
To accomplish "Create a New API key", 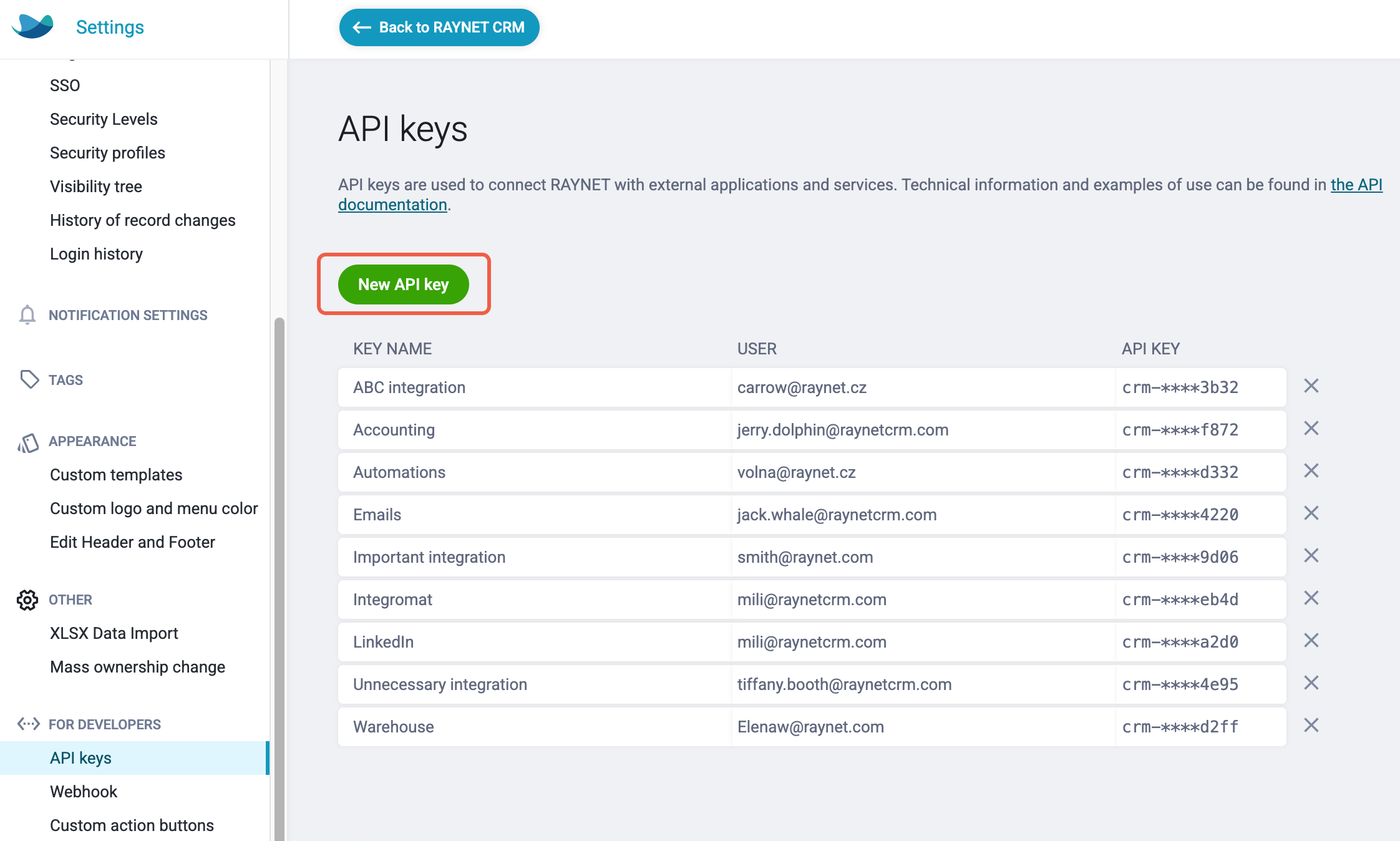I will [x=404, y=284].
